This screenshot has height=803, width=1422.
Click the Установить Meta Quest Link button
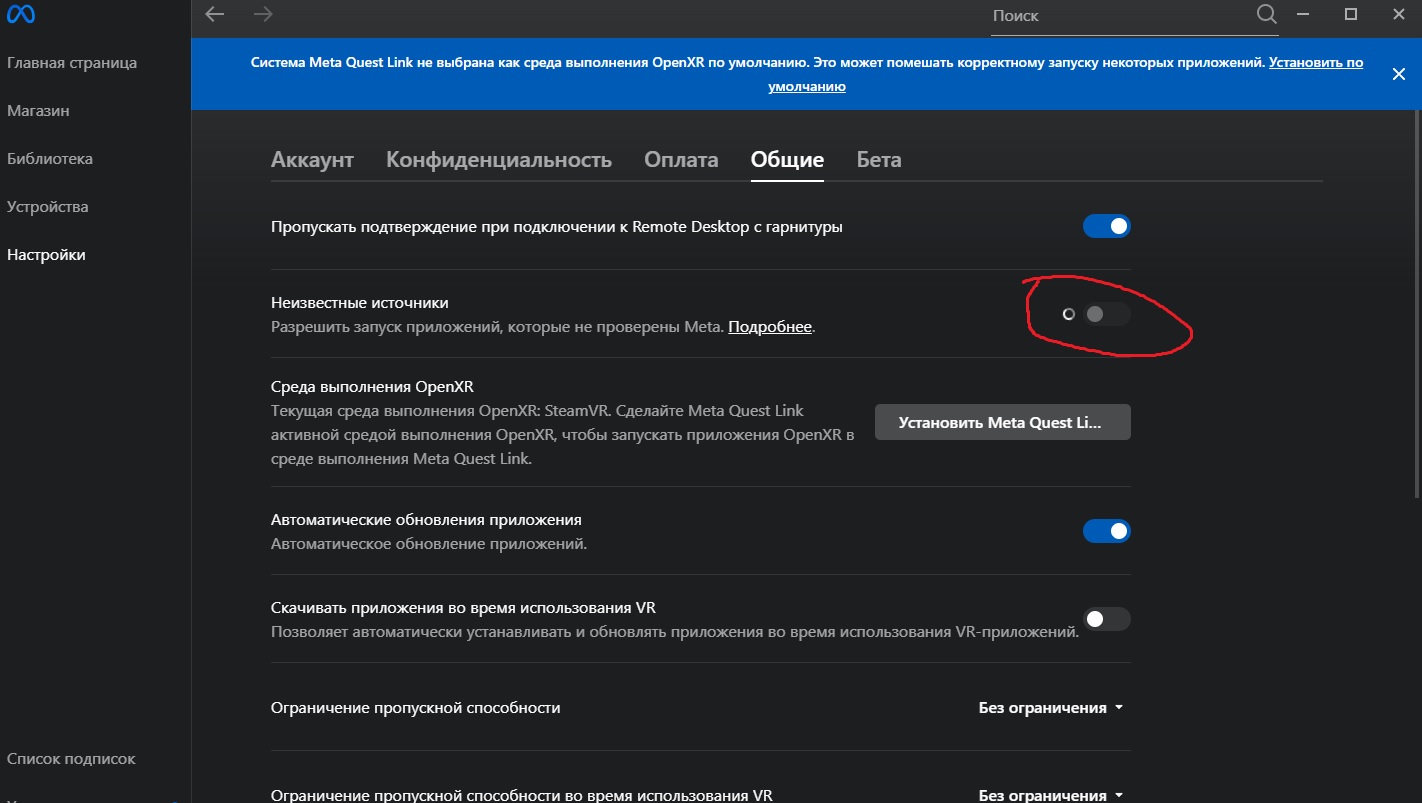[x=1003, y=422]
